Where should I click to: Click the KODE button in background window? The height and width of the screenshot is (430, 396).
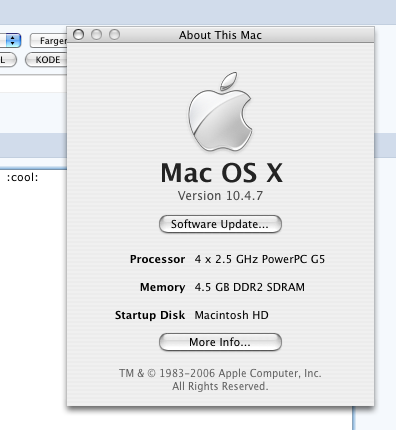46,60
